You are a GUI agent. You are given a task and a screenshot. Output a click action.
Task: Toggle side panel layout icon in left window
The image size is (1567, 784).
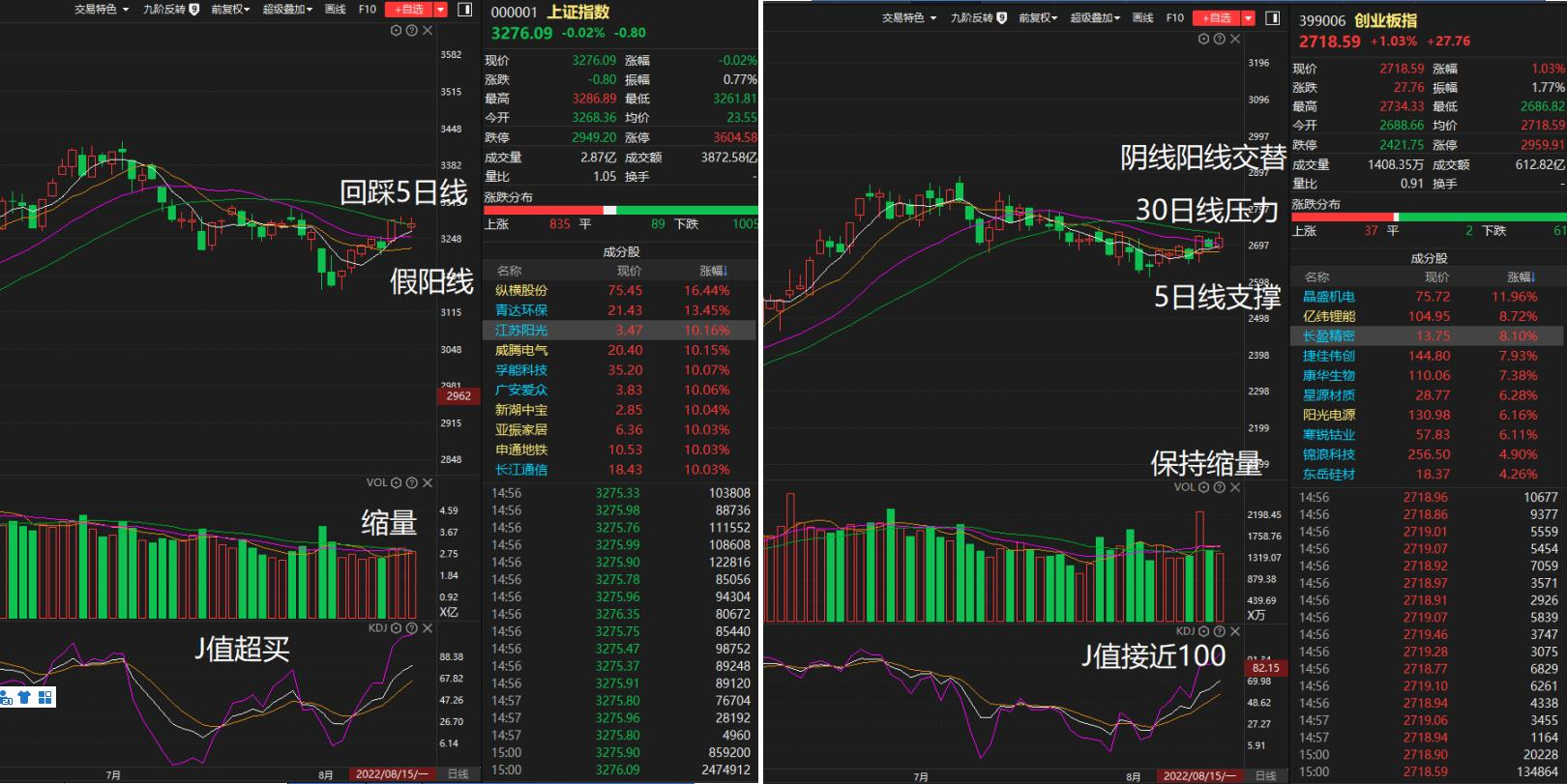(x=464, y=9)
